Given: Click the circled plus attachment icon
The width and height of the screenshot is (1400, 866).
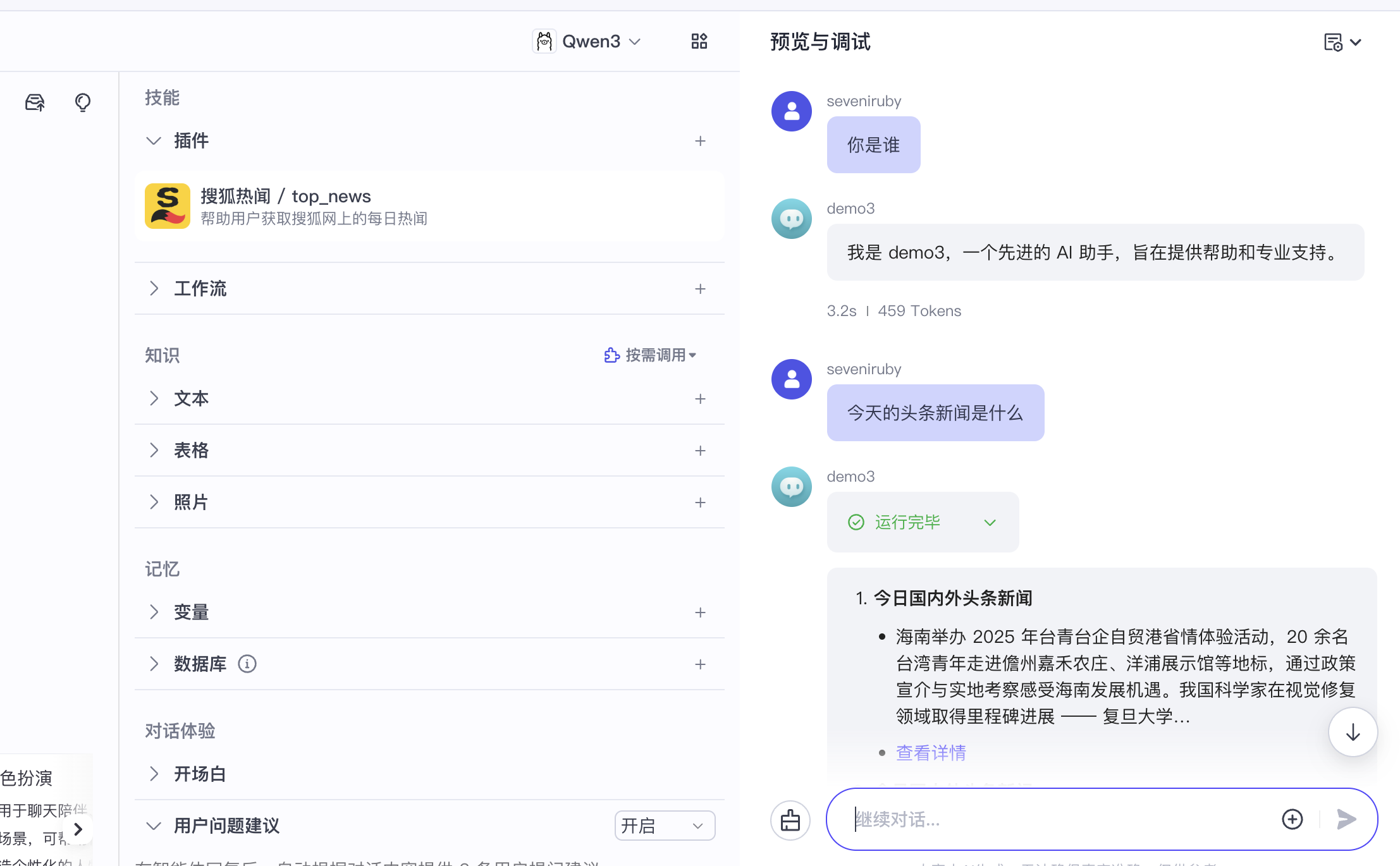Looking at the screenshot, I should click(1292, 819).
